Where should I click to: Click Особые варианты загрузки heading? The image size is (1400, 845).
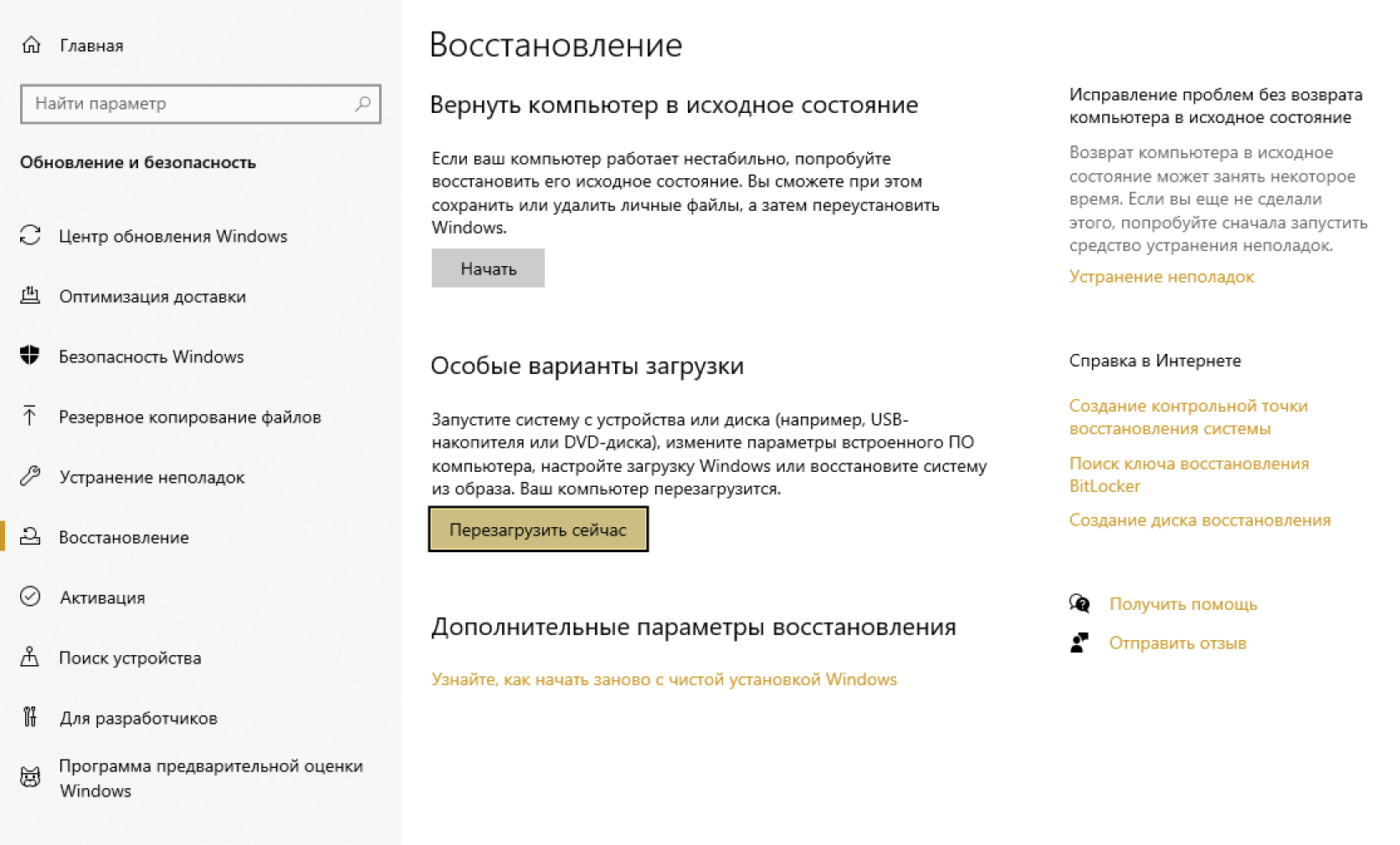(587, 366)
